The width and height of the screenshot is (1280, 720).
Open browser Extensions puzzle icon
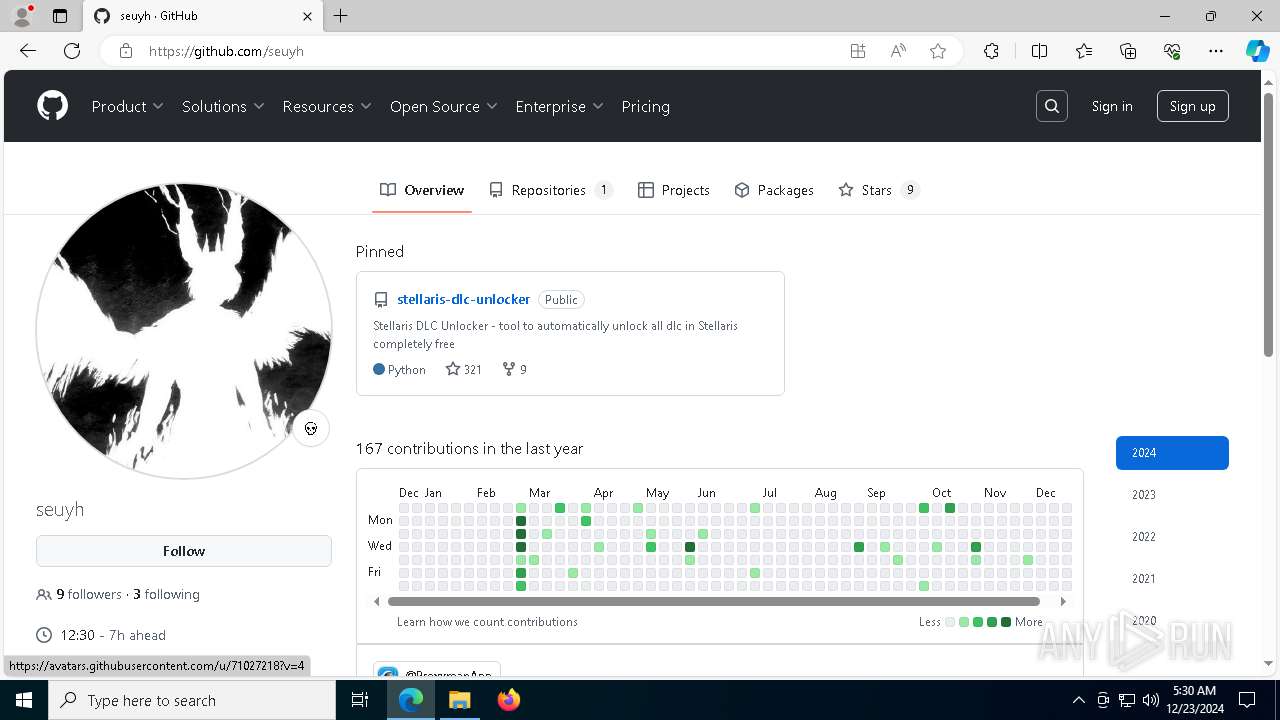click(x=991, y=51)
